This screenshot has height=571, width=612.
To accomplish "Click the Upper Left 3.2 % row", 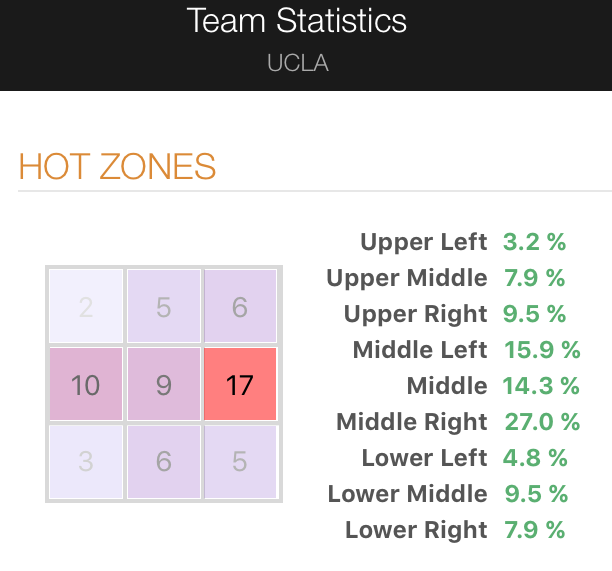I will click(463, 242).
